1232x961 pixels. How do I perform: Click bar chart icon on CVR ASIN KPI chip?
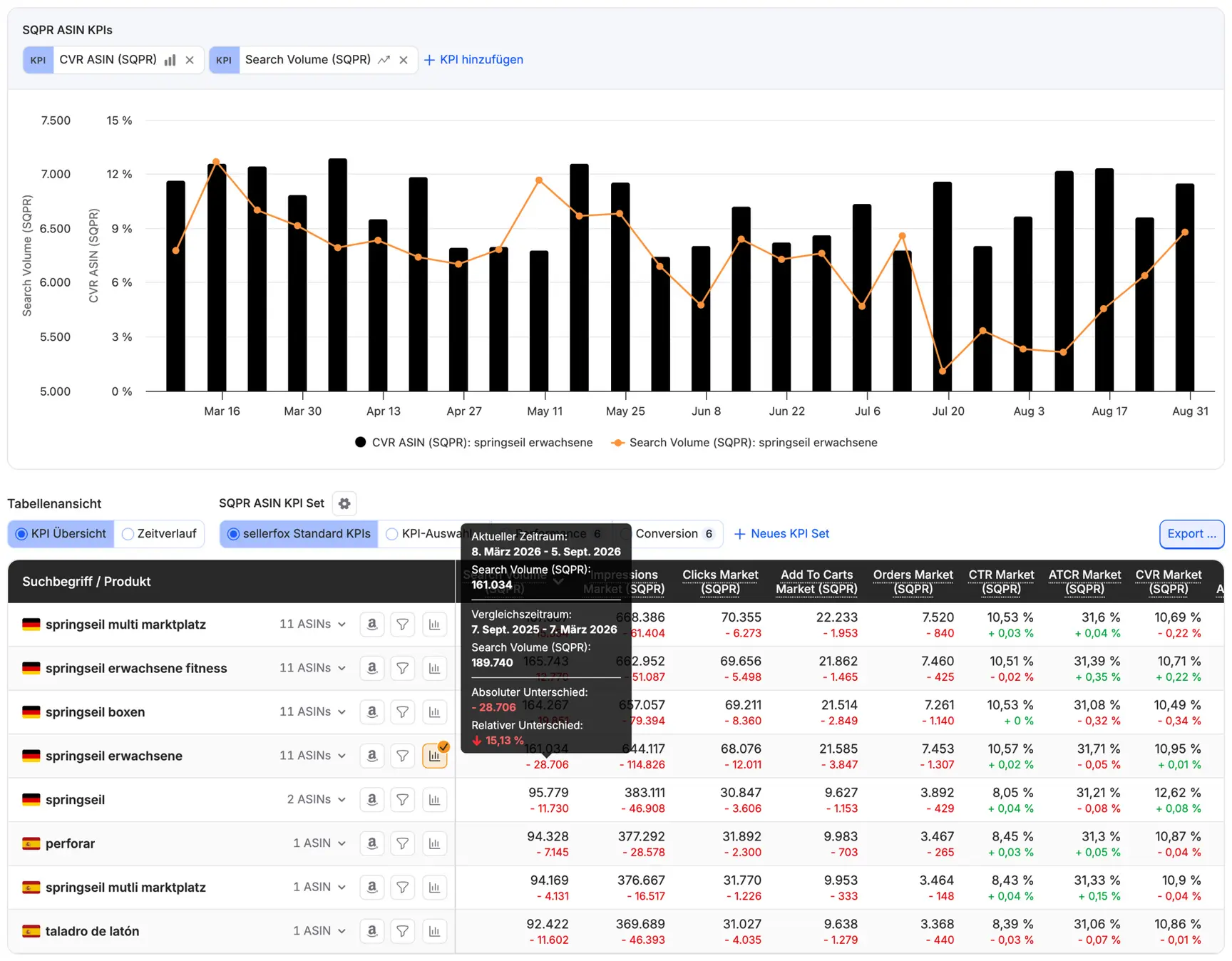170,60
